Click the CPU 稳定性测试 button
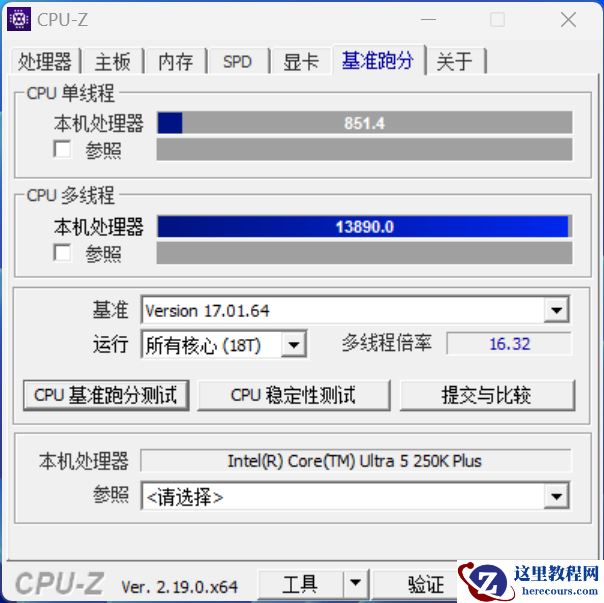 tap(294, 395)
